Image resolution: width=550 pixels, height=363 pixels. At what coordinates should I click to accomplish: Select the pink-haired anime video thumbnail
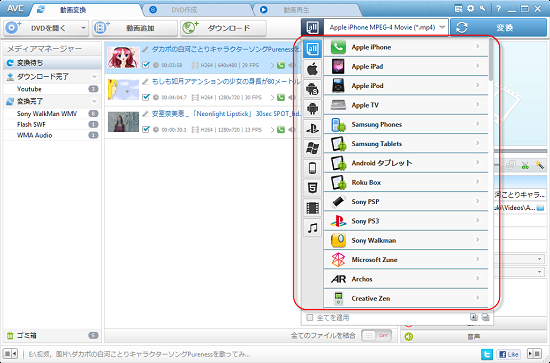coord(123,57)
